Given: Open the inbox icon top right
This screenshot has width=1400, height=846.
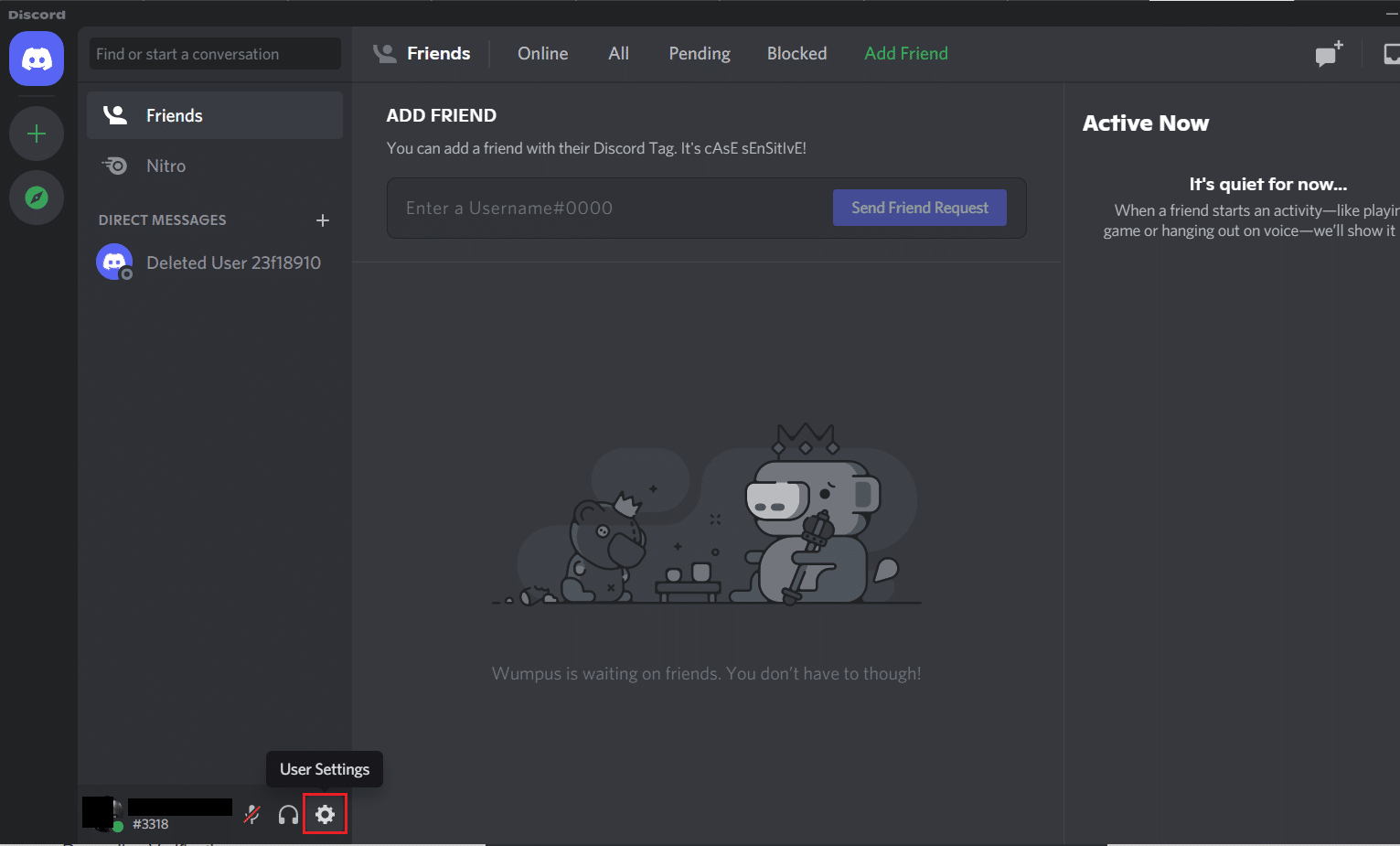Looking at the screenshot, I should point(1391,54).
